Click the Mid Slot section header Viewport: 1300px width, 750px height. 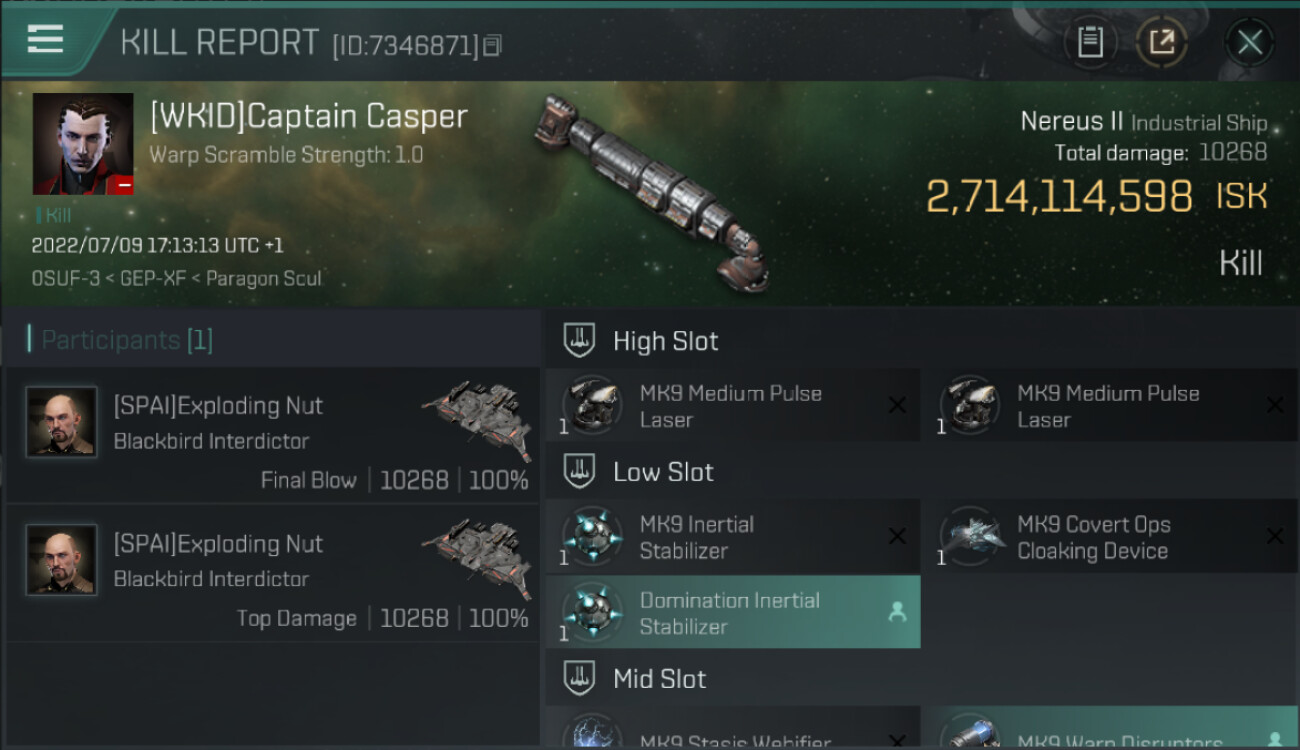pos(659,679)
